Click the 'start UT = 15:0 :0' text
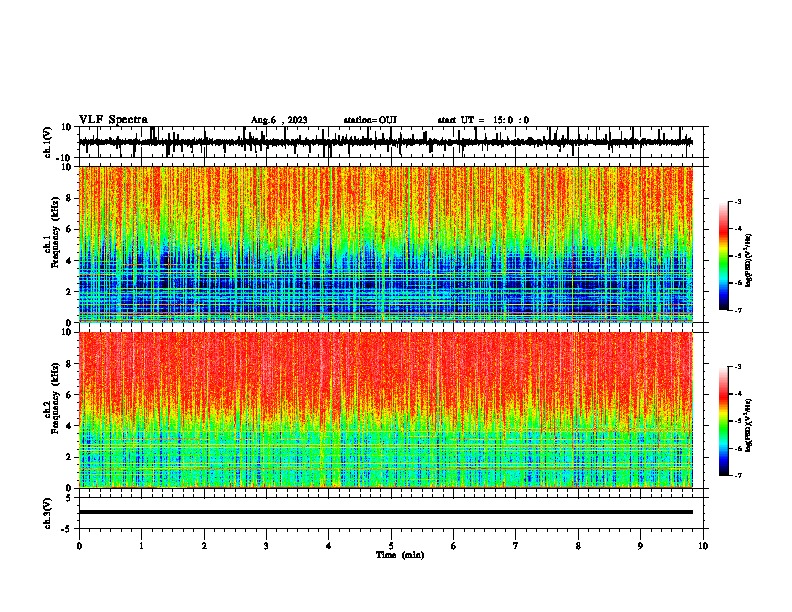This screenshot has width=792, height=612. tap(483, 120)
